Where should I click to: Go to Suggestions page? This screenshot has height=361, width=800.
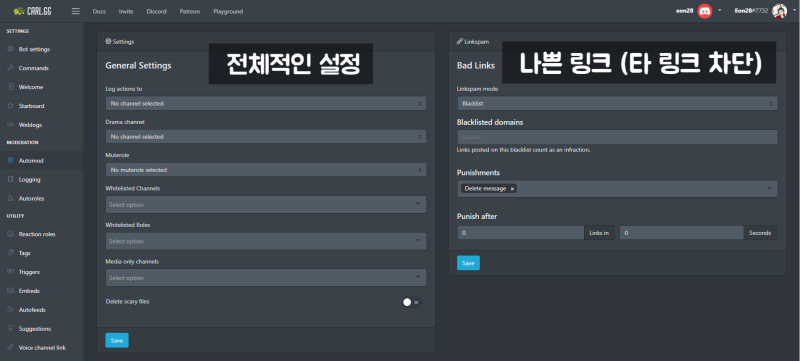35,328
